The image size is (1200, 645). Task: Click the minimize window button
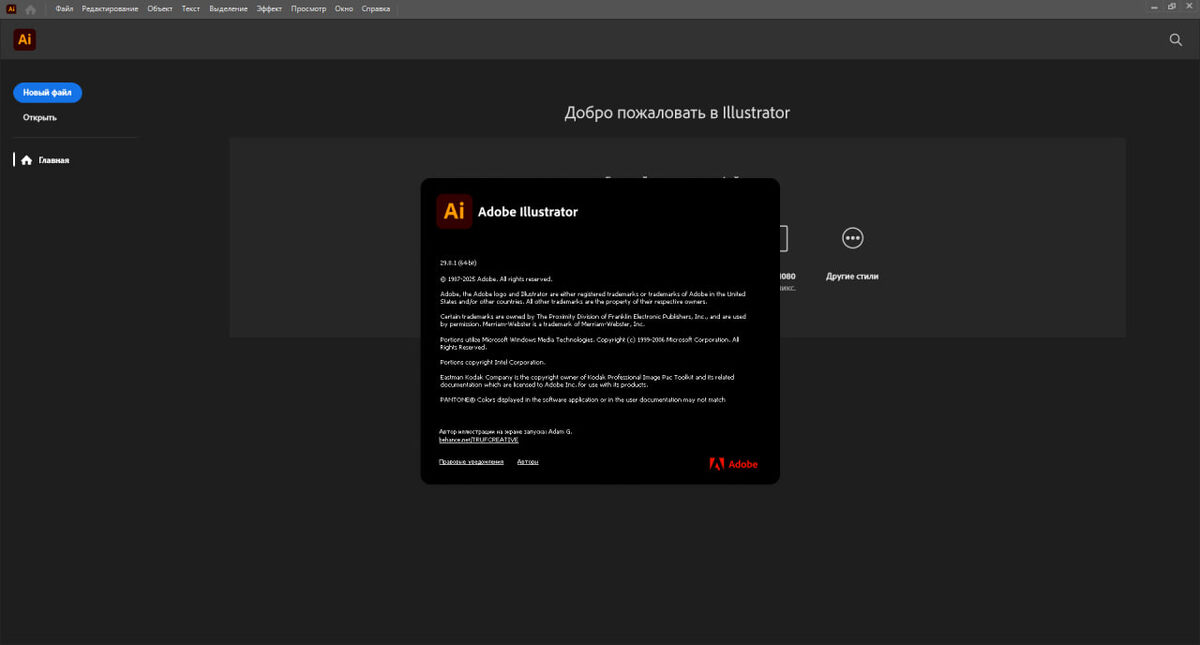coord(1154,6)
